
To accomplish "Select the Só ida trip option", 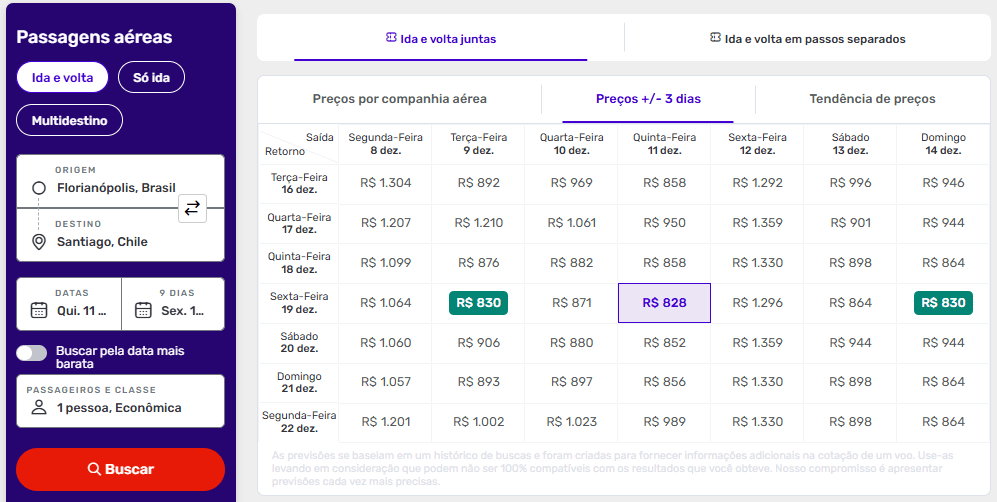I will 151,77.
